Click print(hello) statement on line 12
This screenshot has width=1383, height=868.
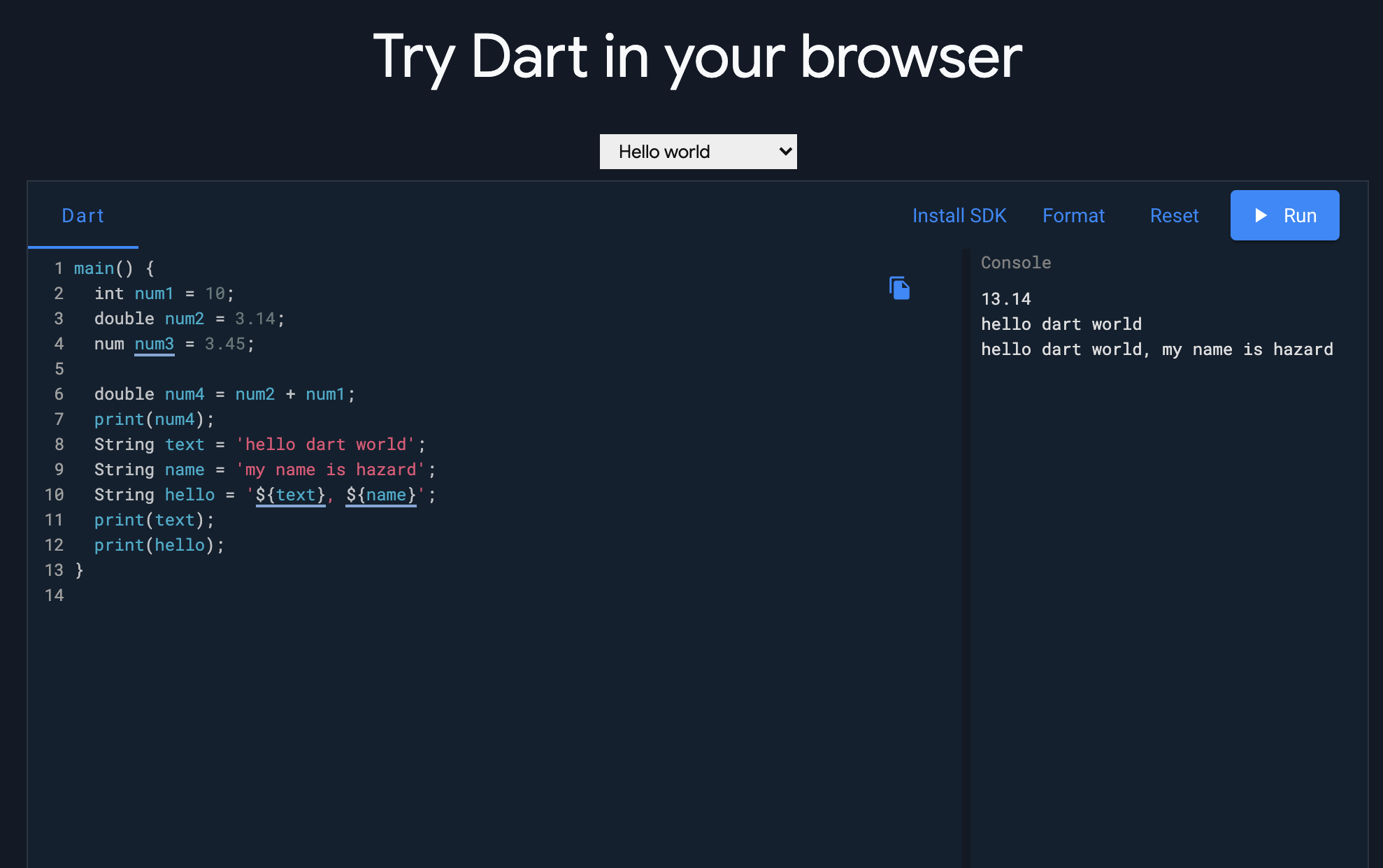pos(159,545)
